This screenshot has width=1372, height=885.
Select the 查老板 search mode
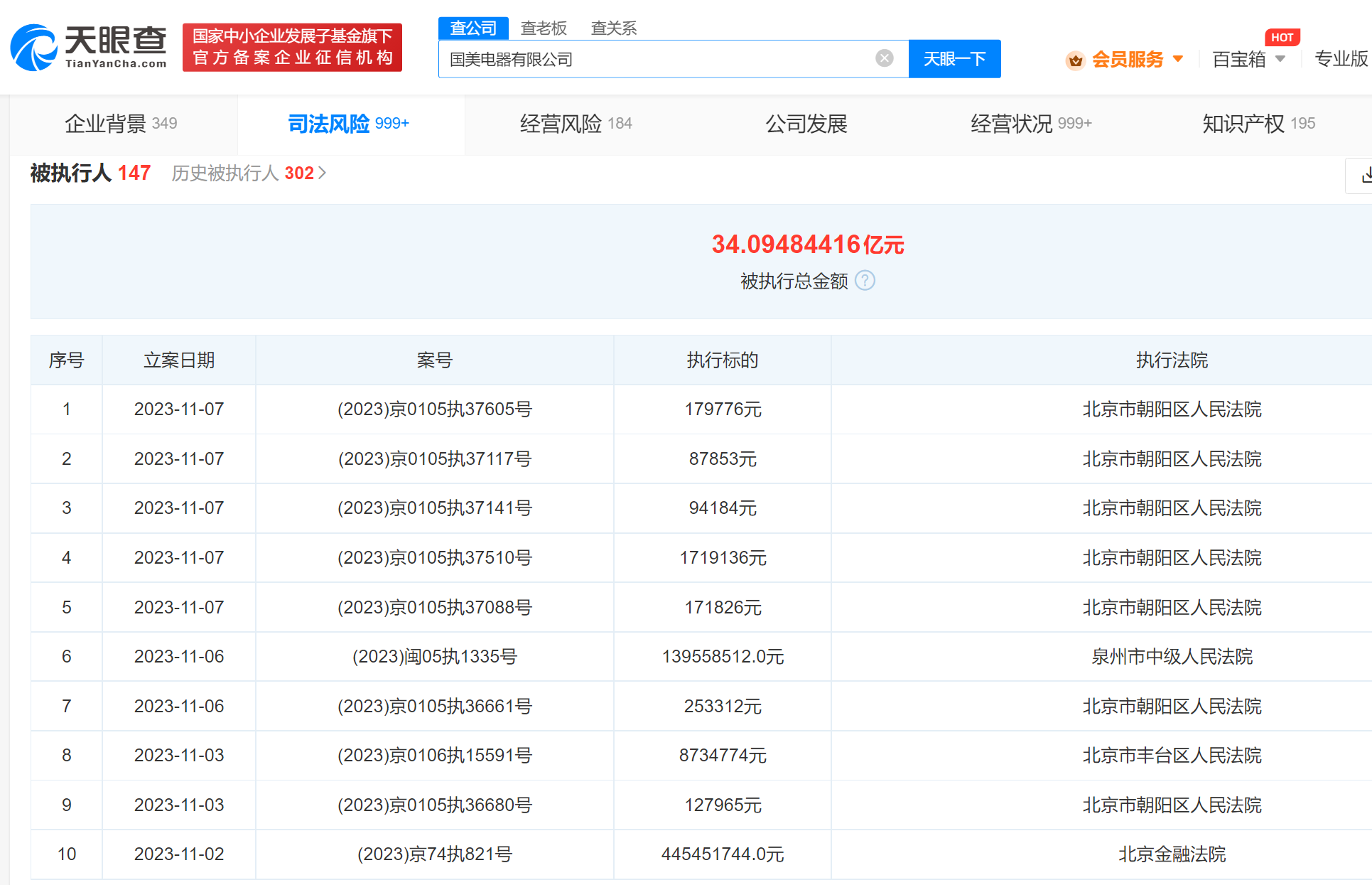click(x=544, y=28)
